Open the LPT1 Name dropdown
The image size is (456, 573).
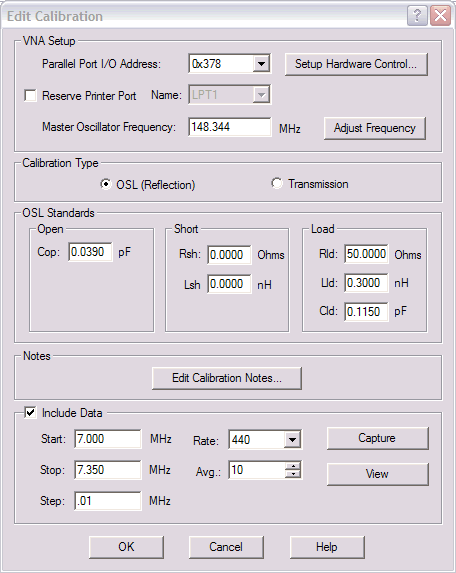[x=261, y=95]
